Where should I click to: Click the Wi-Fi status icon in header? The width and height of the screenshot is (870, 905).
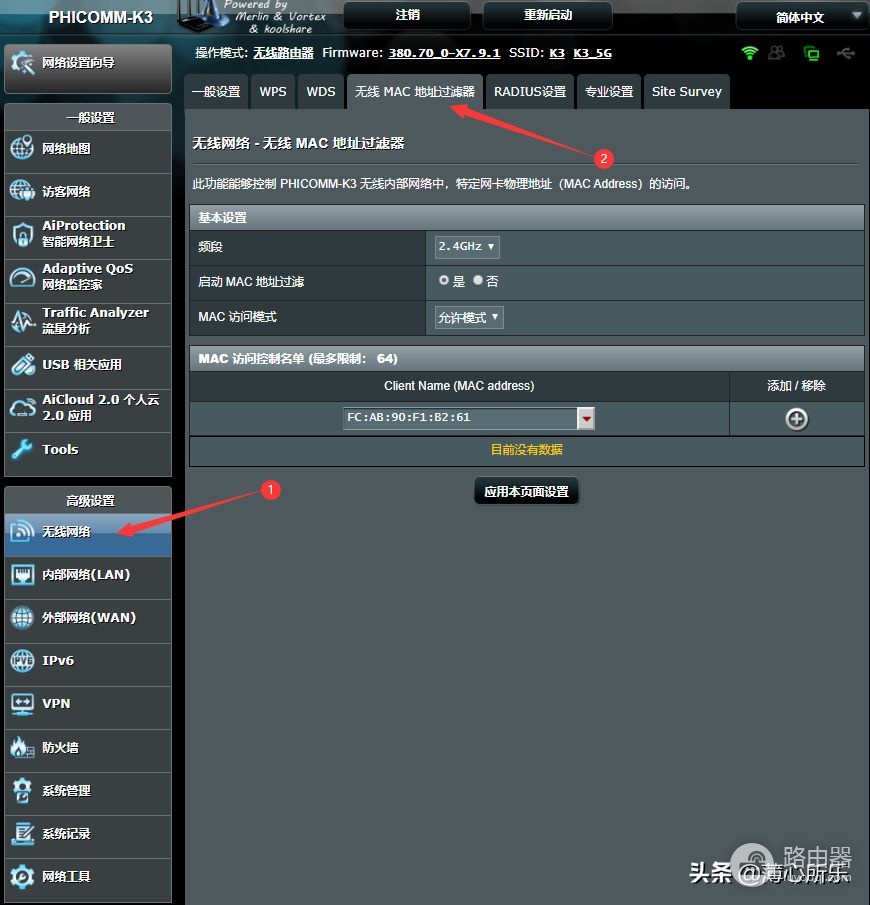[x=749, y=53]
